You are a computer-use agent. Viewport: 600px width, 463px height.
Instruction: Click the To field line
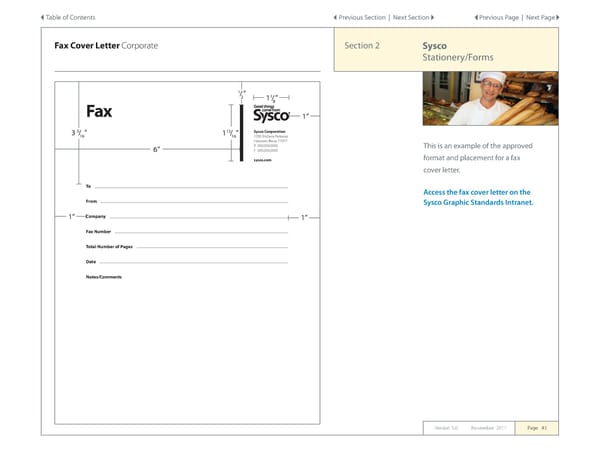click(190, 187)
